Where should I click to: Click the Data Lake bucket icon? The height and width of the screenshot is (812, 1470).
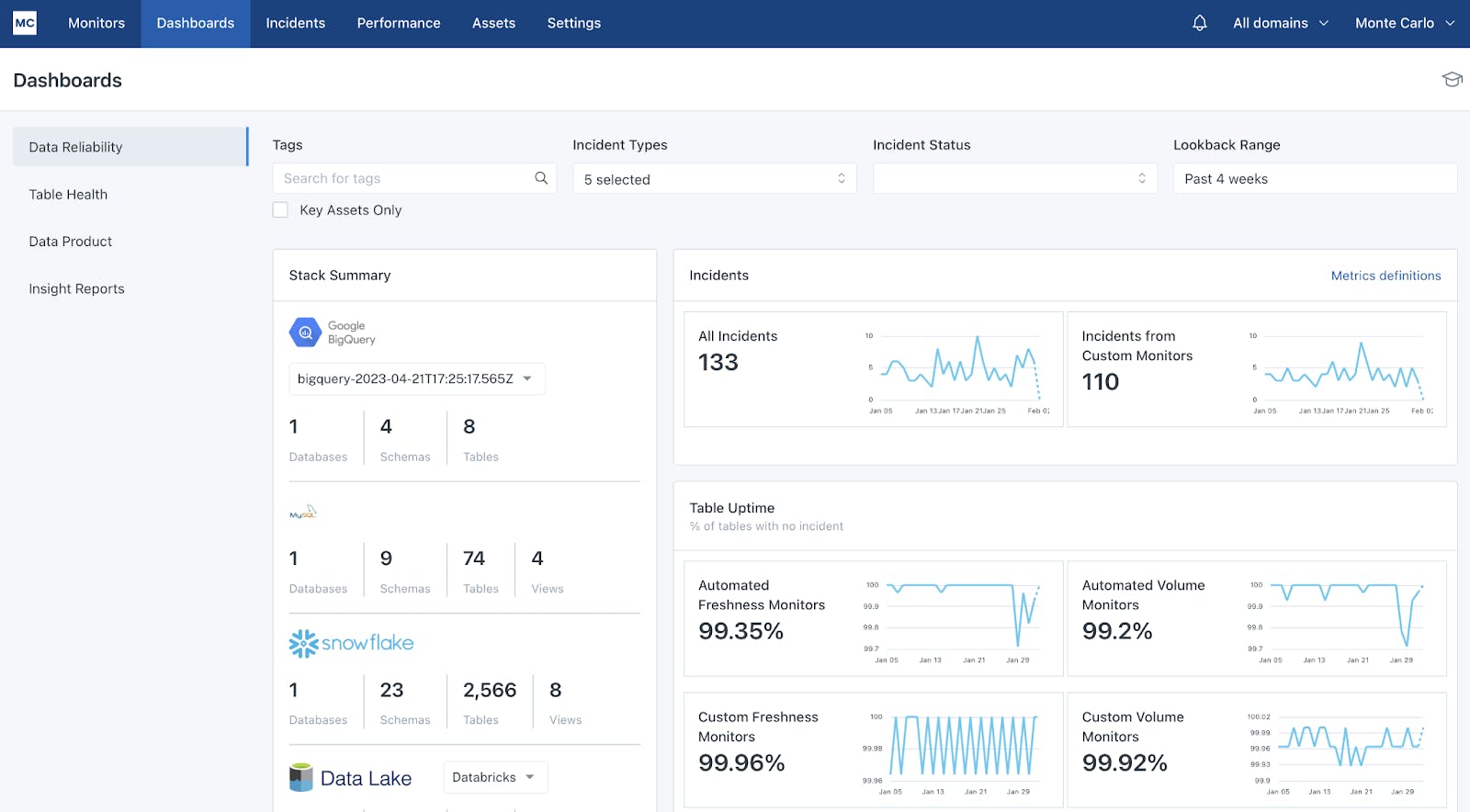301,778
